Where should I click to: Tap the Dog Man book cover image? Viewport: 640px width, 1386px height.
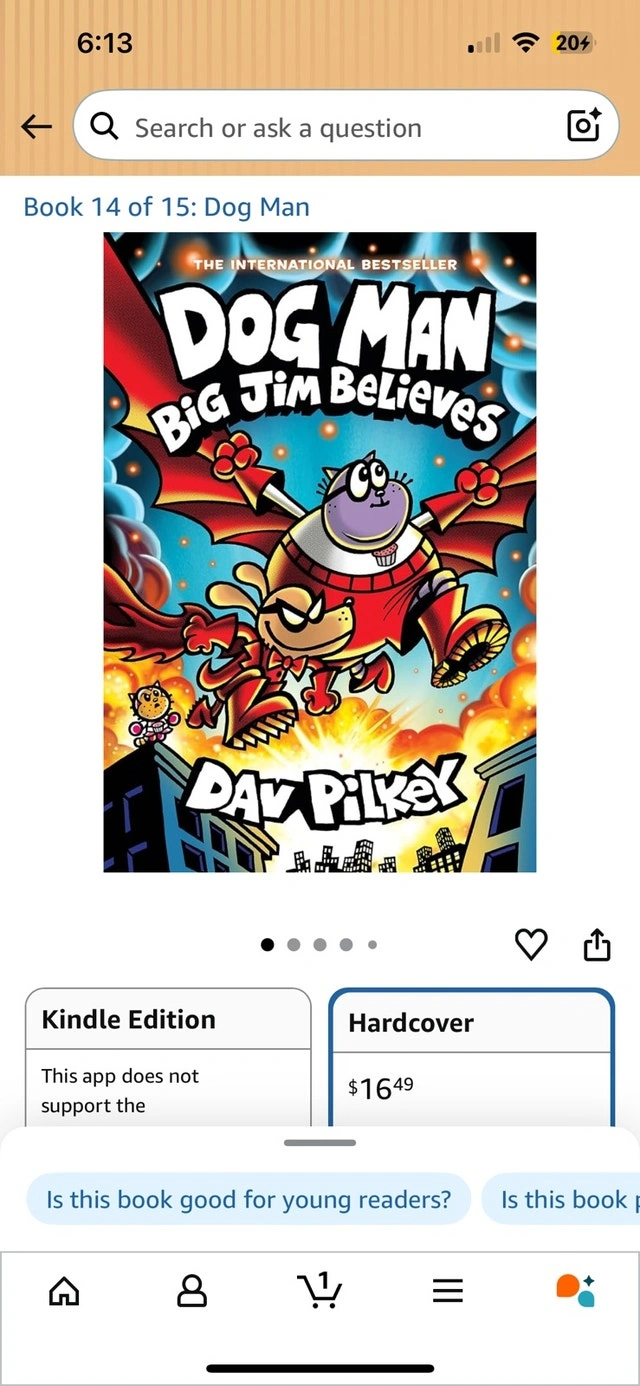pyautogui.click(x=320, y=552)
